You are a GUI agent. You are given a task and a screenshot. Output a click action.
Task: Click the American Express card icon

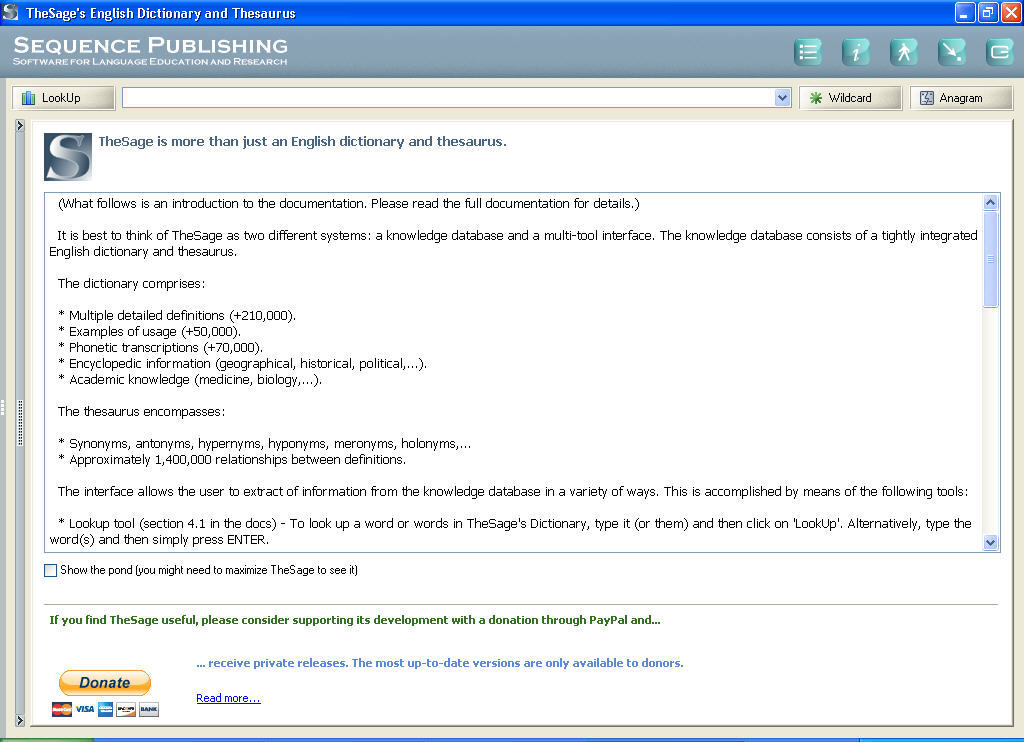pos(105,709)
